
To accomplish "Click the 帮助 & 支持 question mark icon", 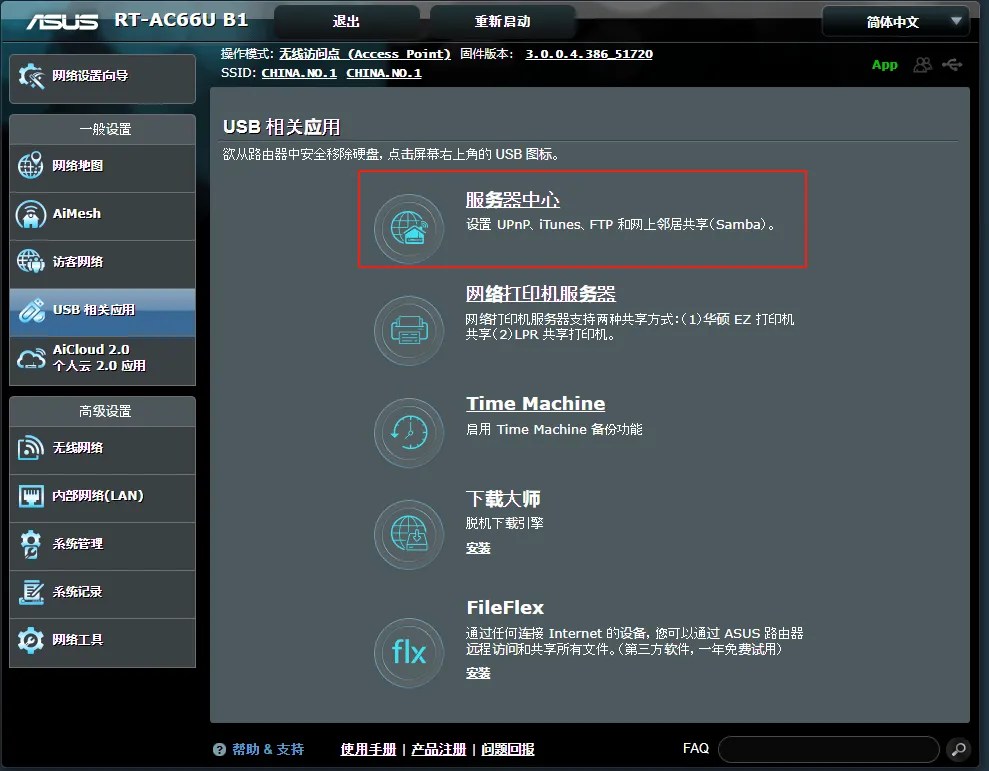I will 219,750.
